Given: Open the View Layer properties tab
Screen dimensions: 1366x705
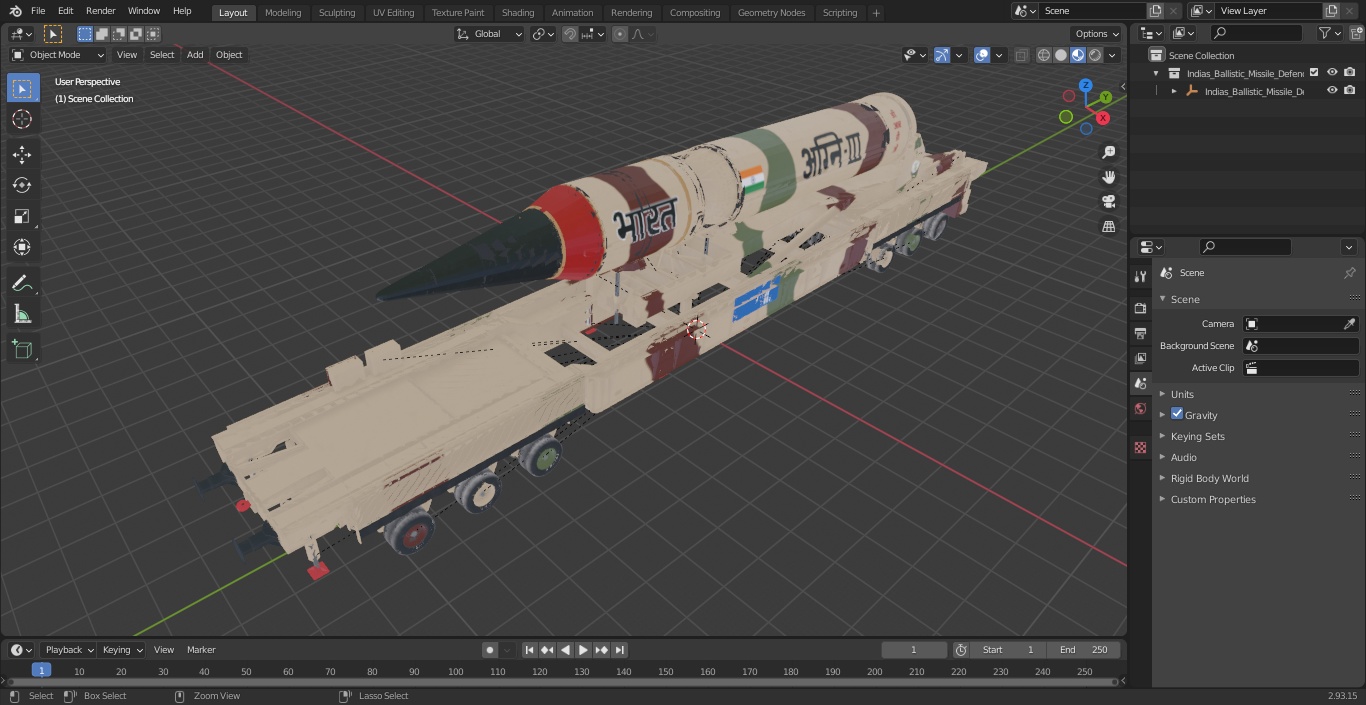Looking at the screenshot, I should coord(1140,358).
